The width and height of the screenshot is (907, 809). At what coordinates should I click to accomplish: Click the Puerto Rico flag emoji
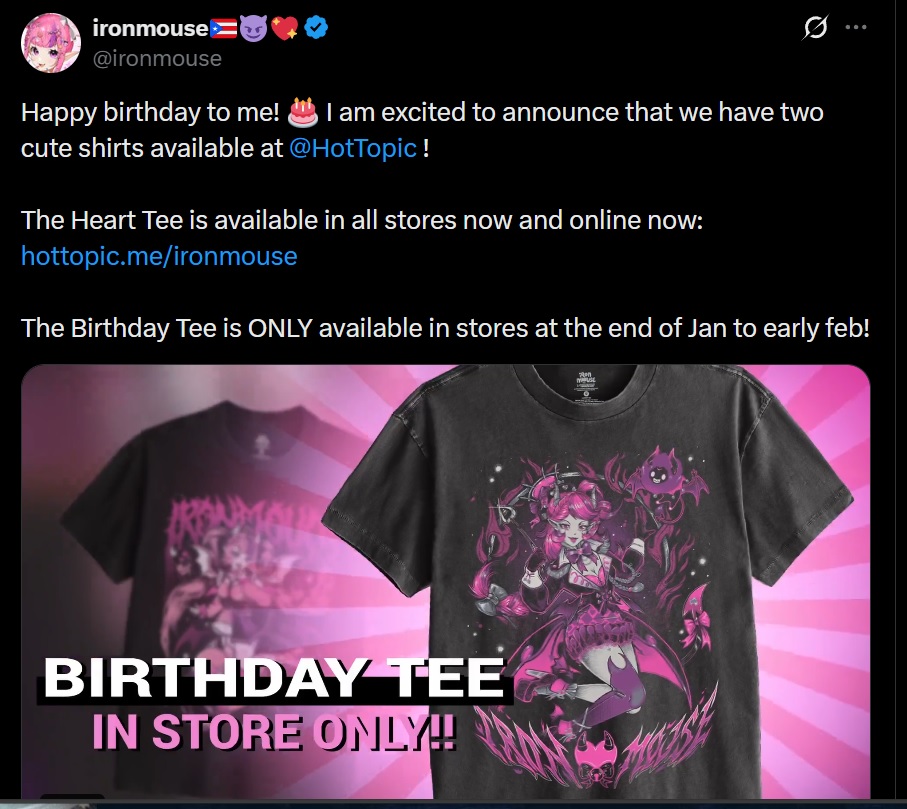223,28
